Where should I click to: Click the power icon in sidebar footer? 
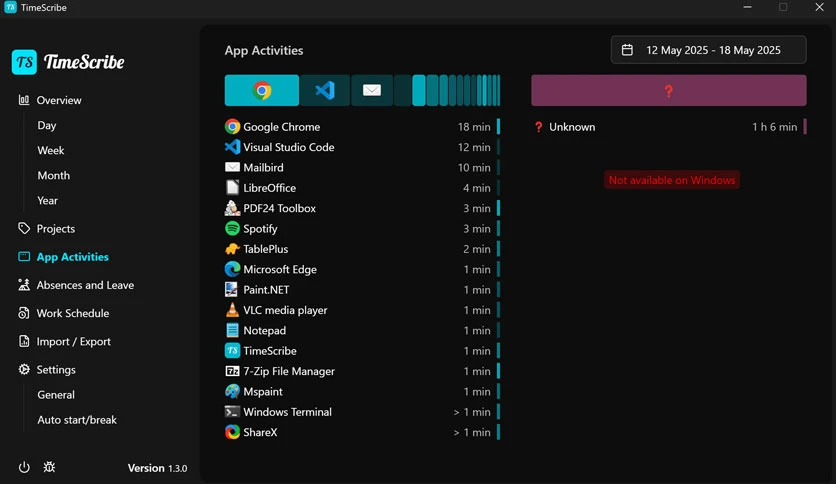(x=24, y=467)
